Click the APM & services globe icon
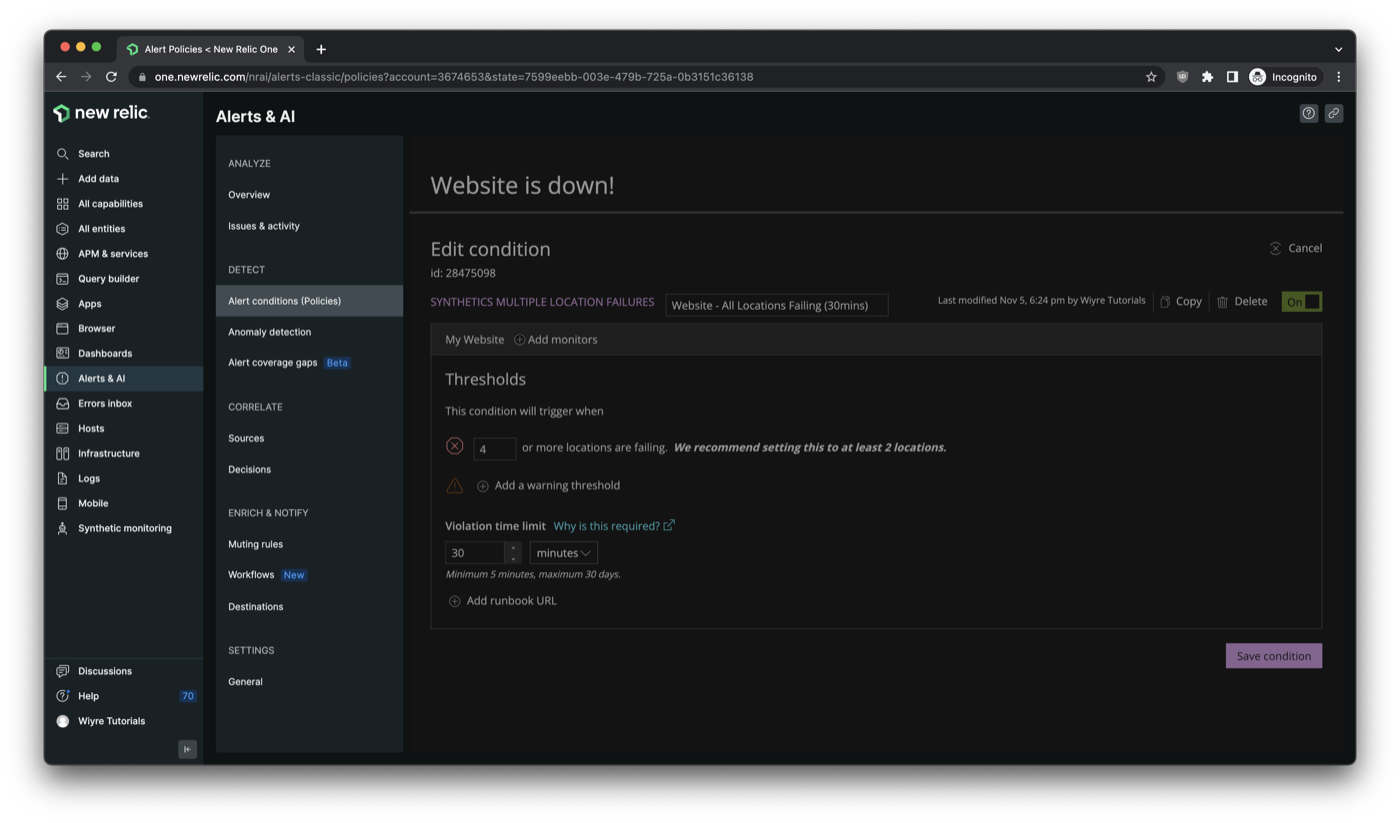This screenshot has width=1400, height=823. tap(62, 254)
